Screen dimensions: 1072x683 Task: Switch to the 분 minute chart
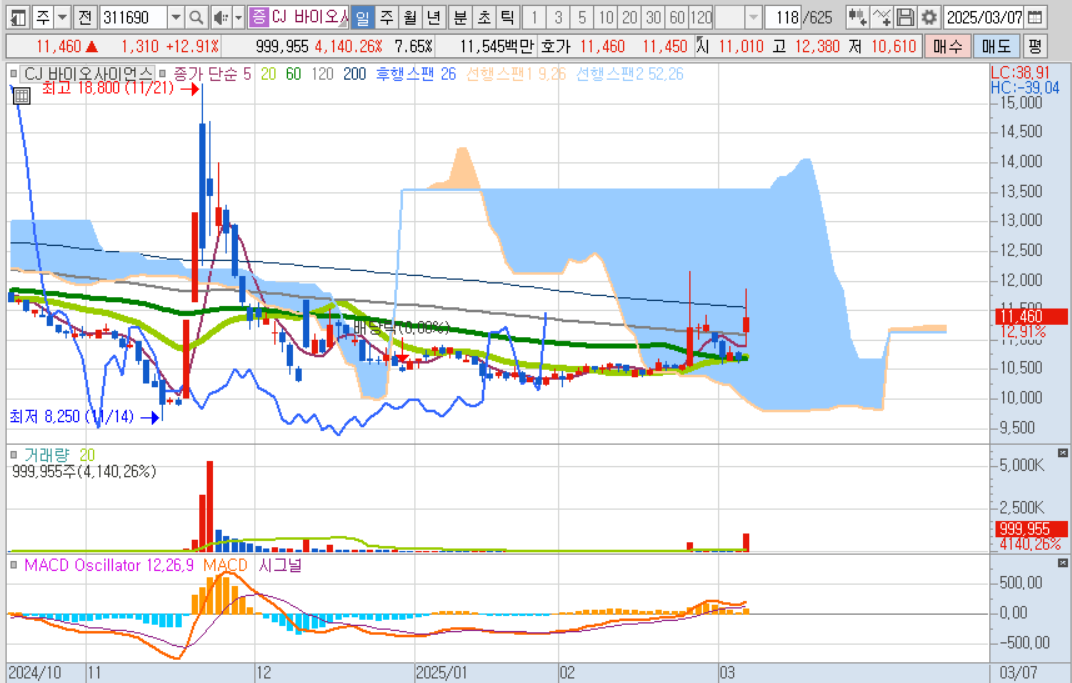click(460, 17)
